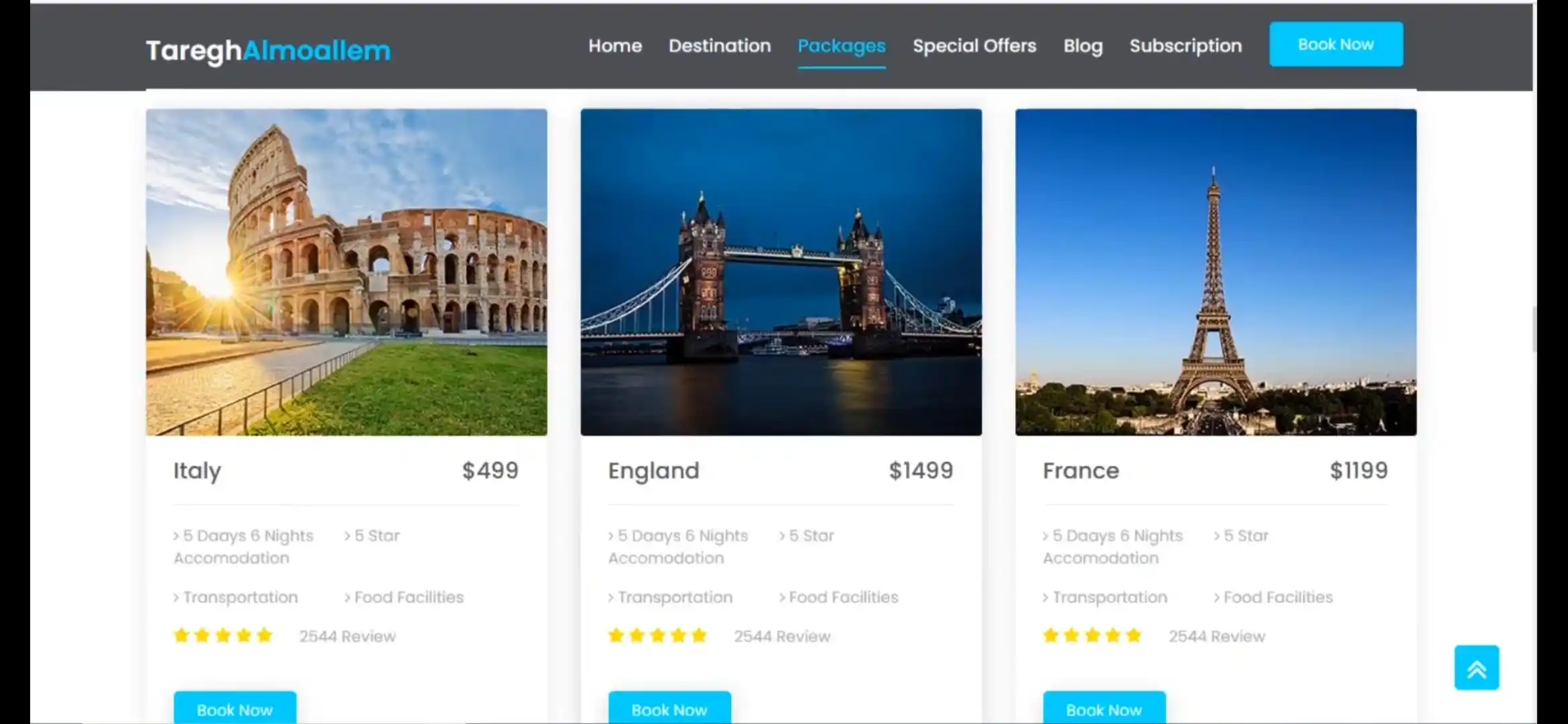Screen dimensions: 1568x724
Task: Open the Special Offers page
Action: point(974,46)
